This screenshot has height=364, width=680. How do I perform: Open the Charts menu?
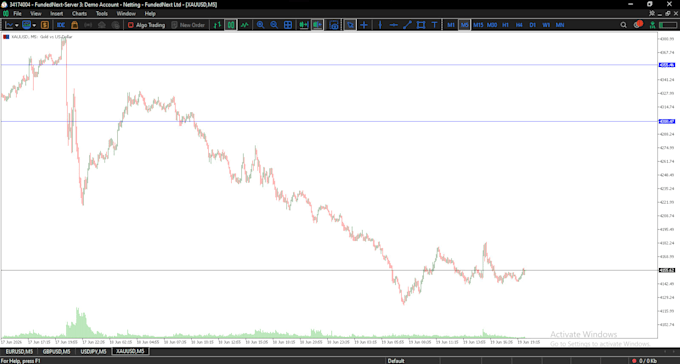[x=79, y=13]
